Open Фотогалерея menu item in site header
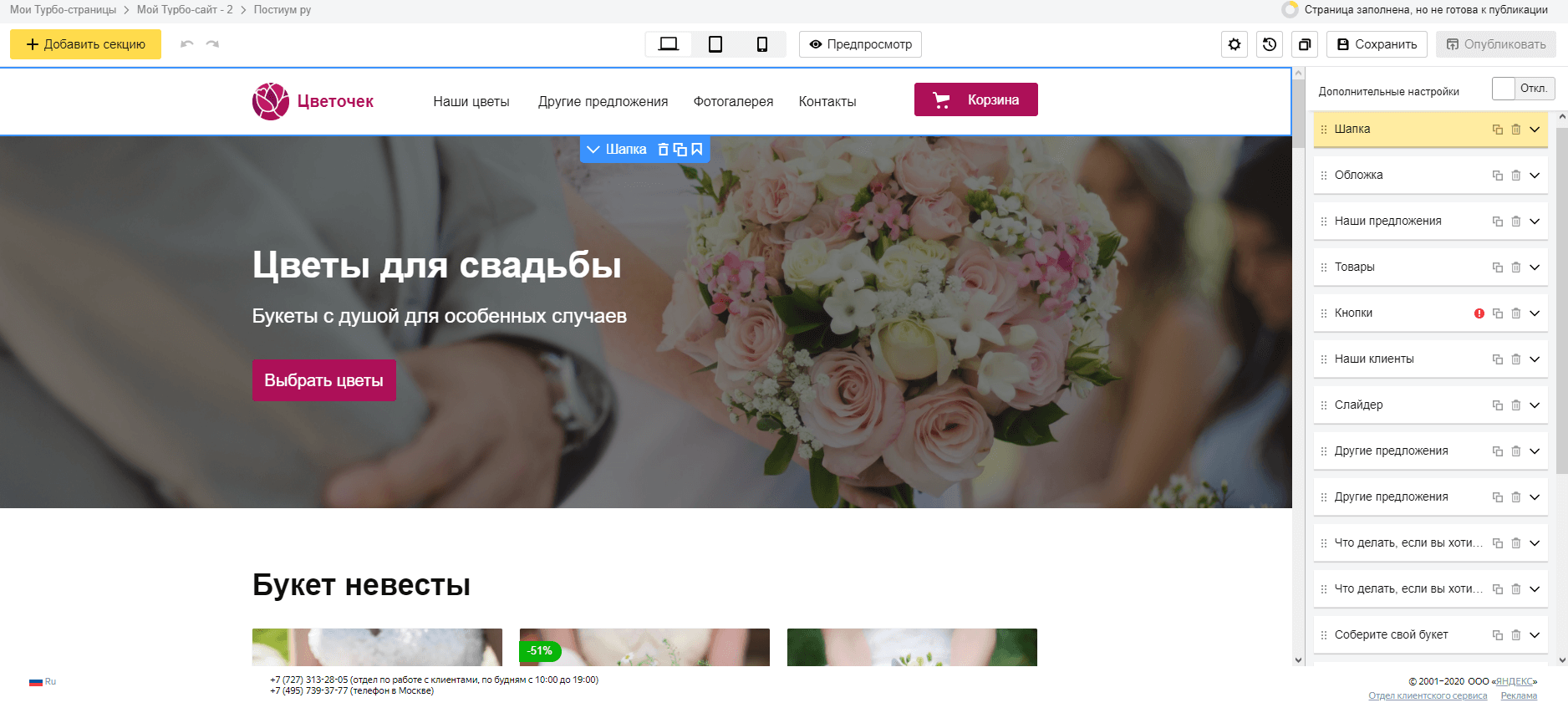 (x=733, y=102)
